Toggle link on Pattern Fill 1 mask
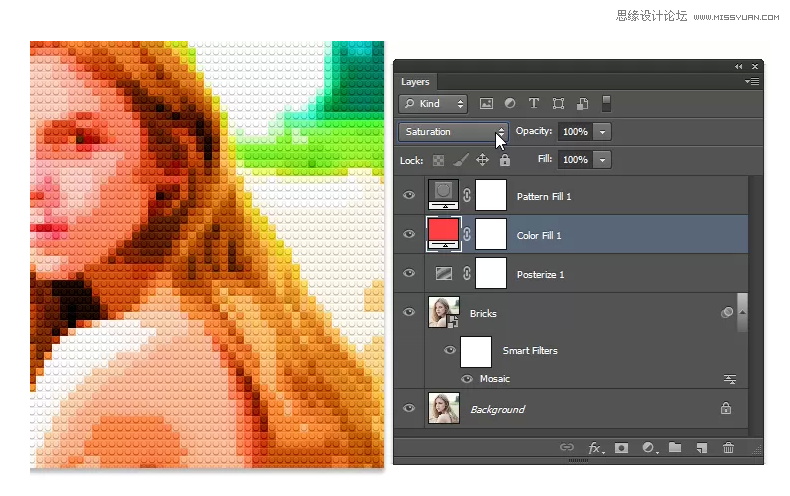Screen dimensions: 790x496 point(467,195)
